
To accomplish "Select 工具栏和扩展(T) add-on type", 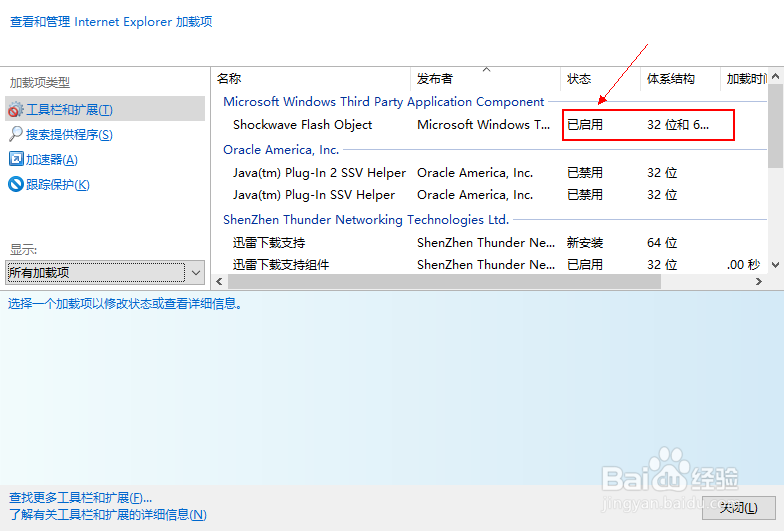I will (105, 110).
